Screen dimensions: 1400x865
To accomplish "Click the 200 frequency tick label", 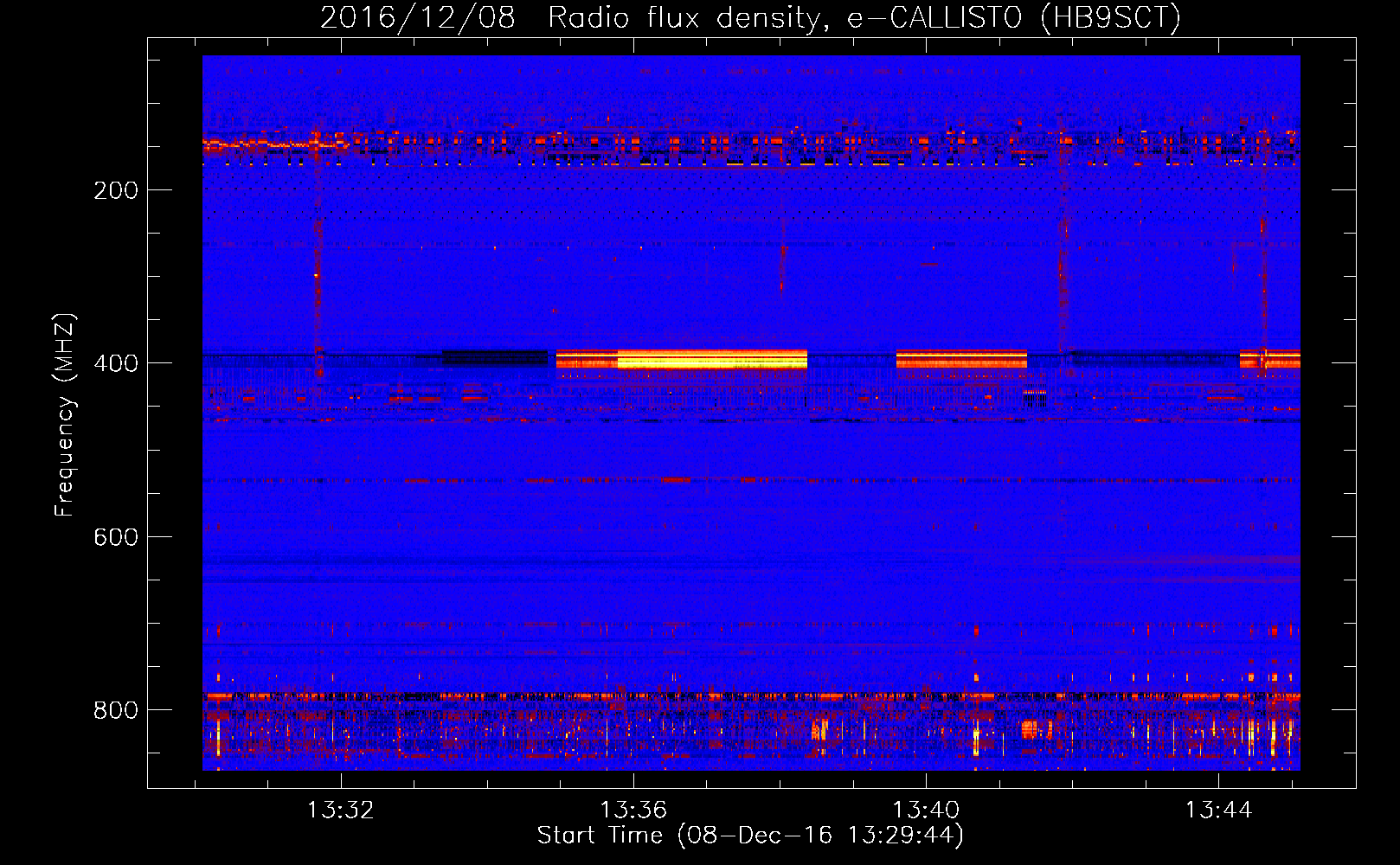I will point(116,190).
